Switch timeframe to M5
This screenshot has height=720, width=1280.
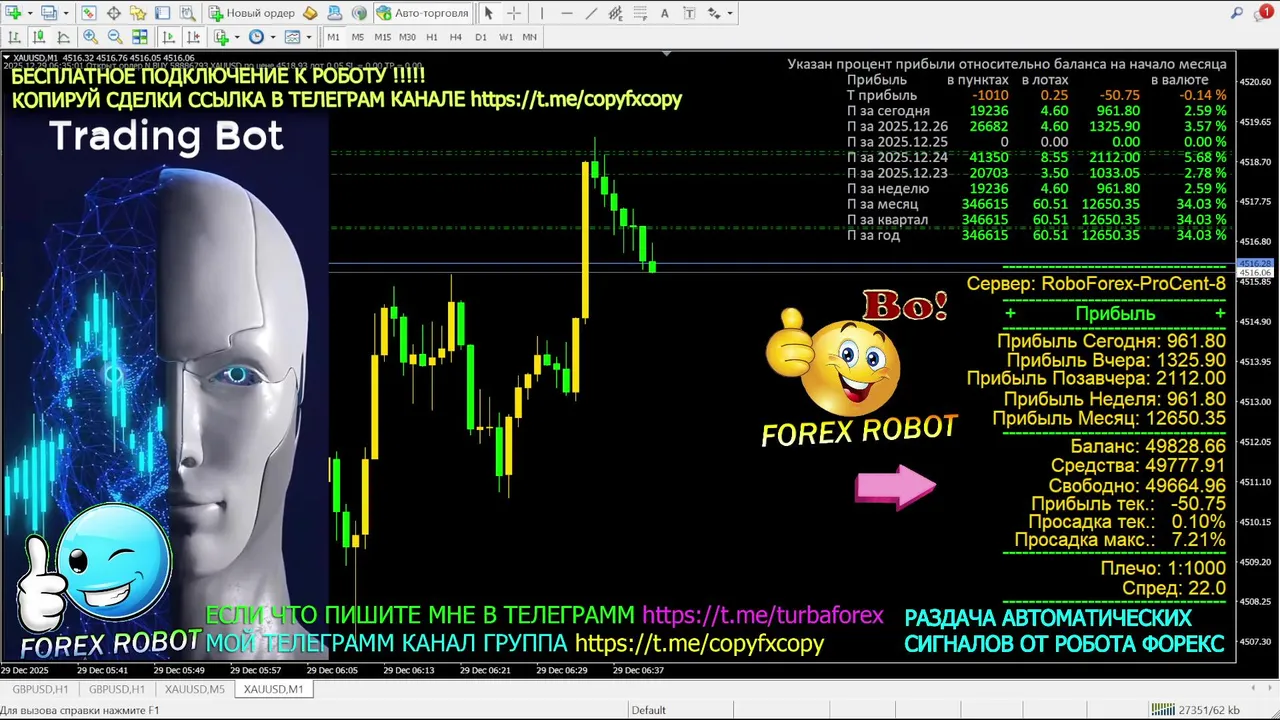(358, 37)
